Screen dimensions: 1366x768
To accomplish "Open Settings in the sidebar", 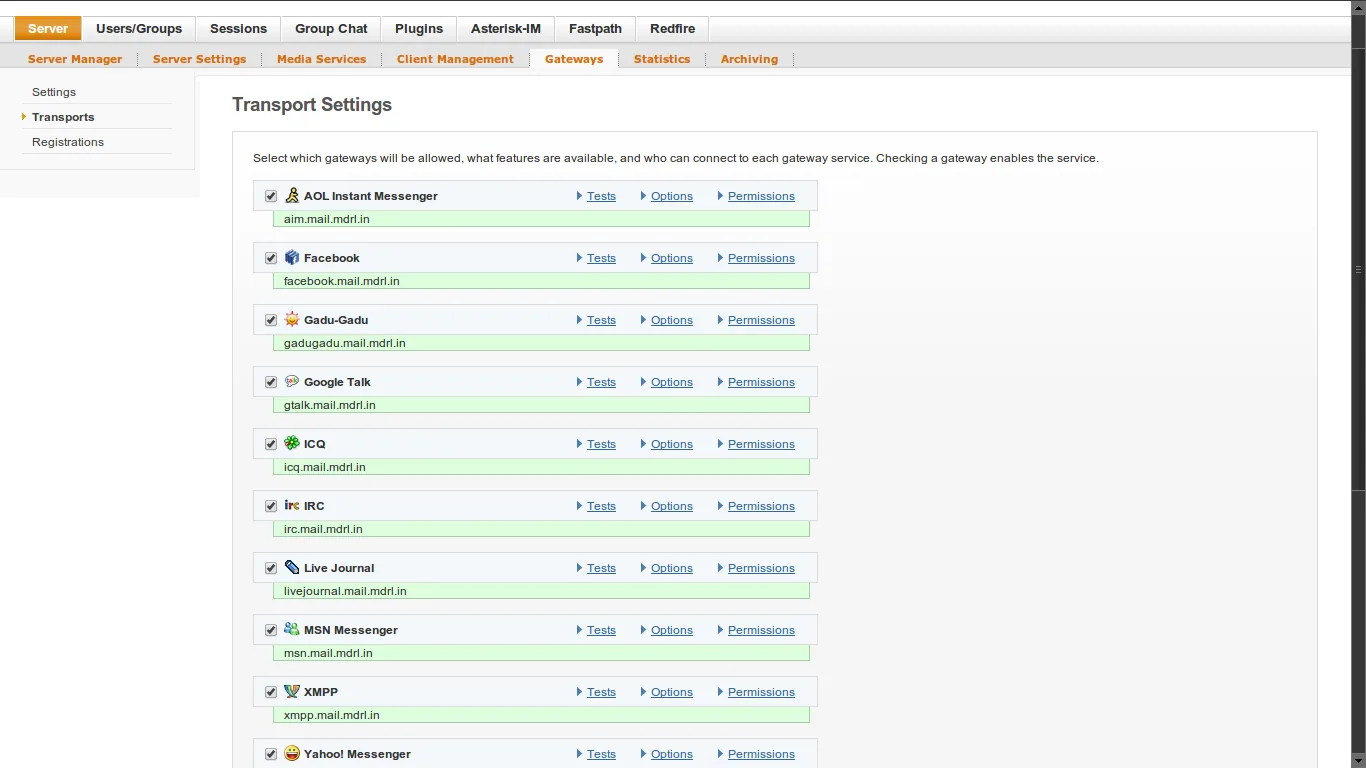I will (54, 92).
